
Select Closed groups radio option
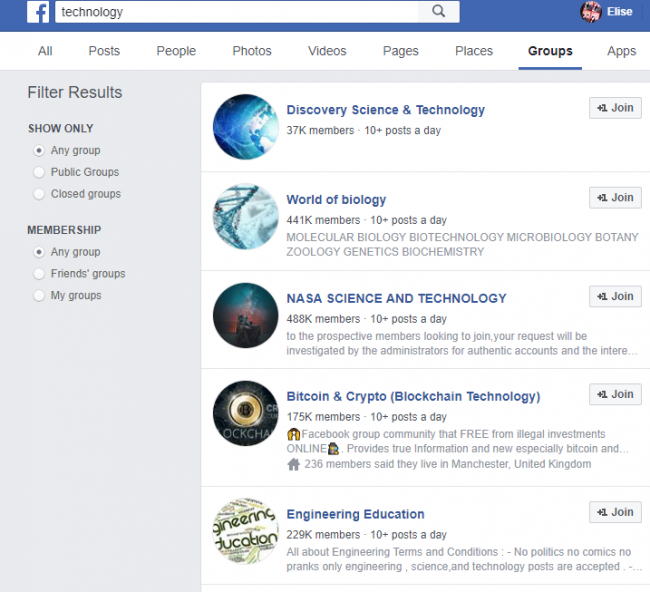click(x=39, y=194)
